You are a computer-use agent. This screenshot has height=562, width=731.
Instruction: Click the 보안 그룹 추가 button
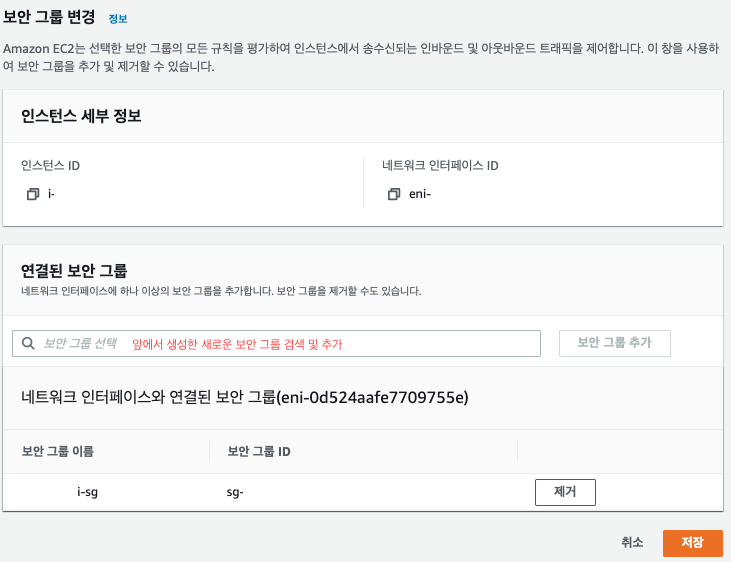614,343
